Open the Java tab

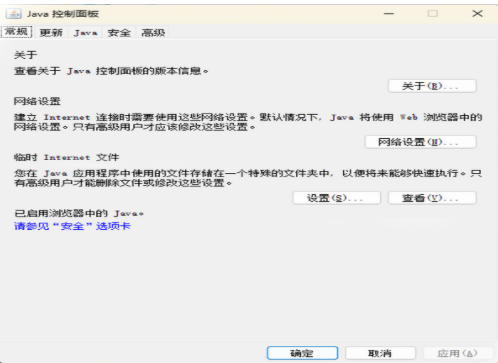click(x=85, y=33)
